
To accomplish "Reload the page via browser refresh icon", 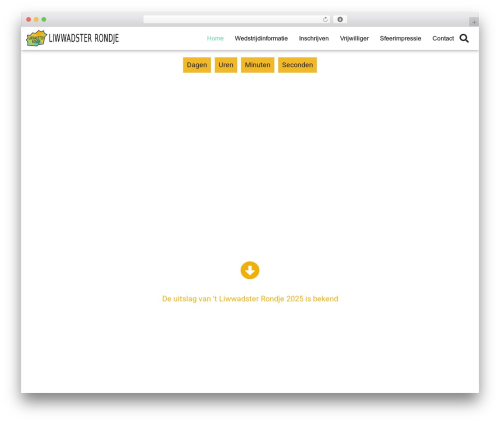I will 325,19.
